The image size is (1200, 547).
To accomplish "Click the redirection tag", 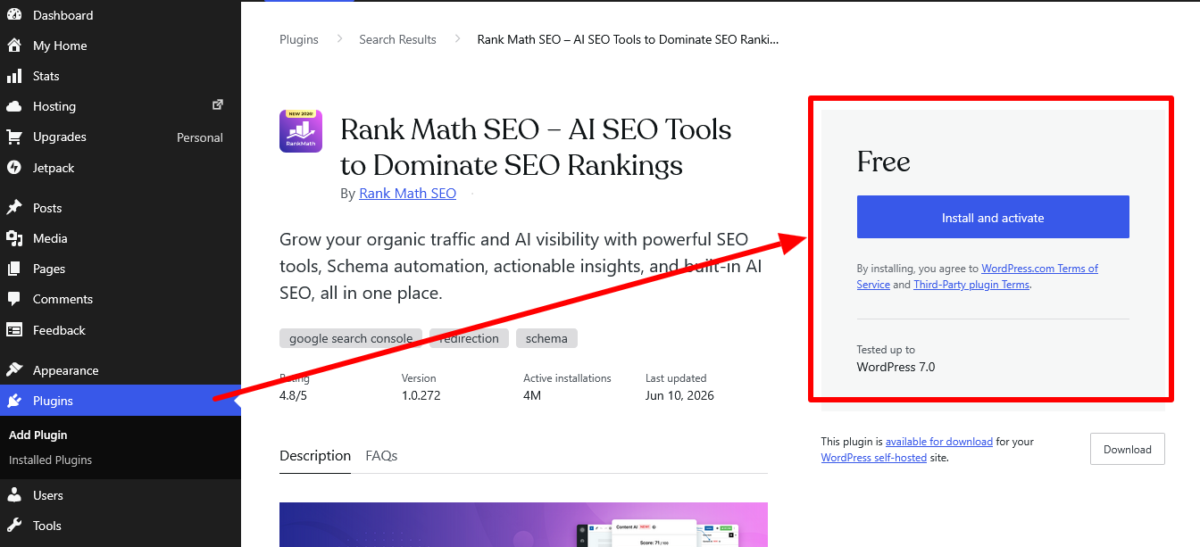I will pos(469,339).
